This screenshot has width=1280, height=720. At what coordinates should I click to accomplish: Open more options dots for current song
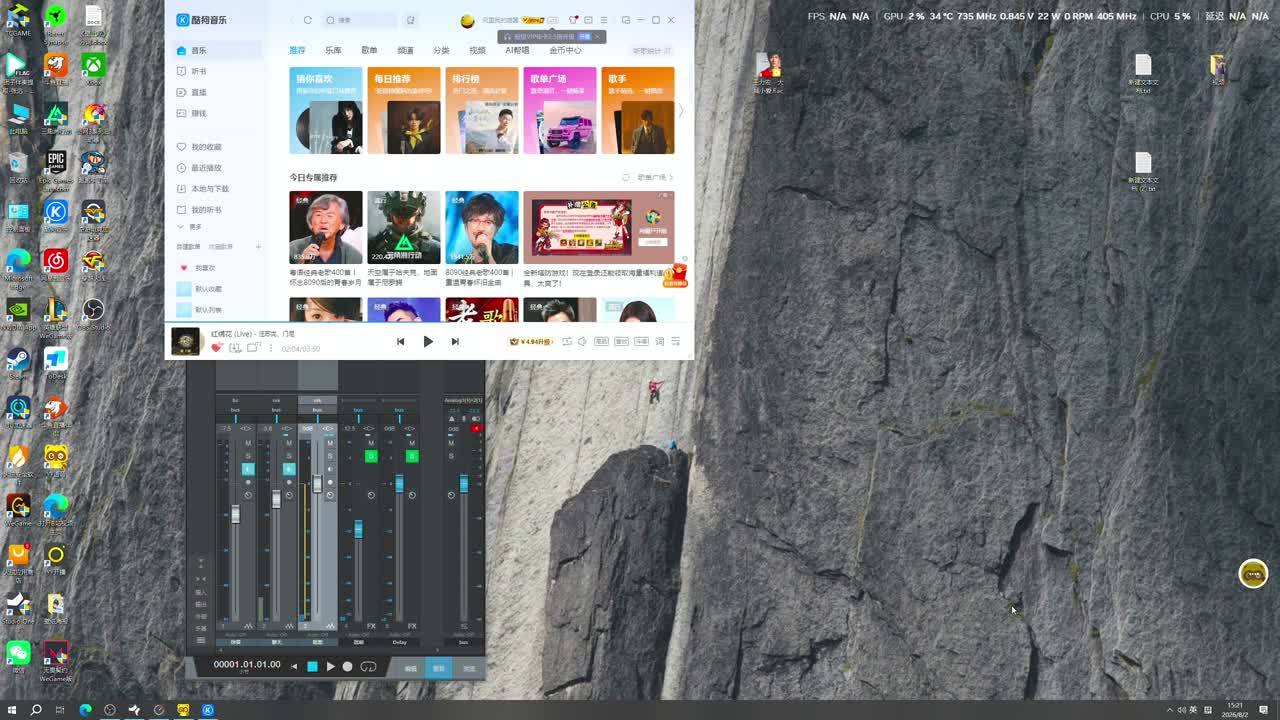[x=271, y=347]
